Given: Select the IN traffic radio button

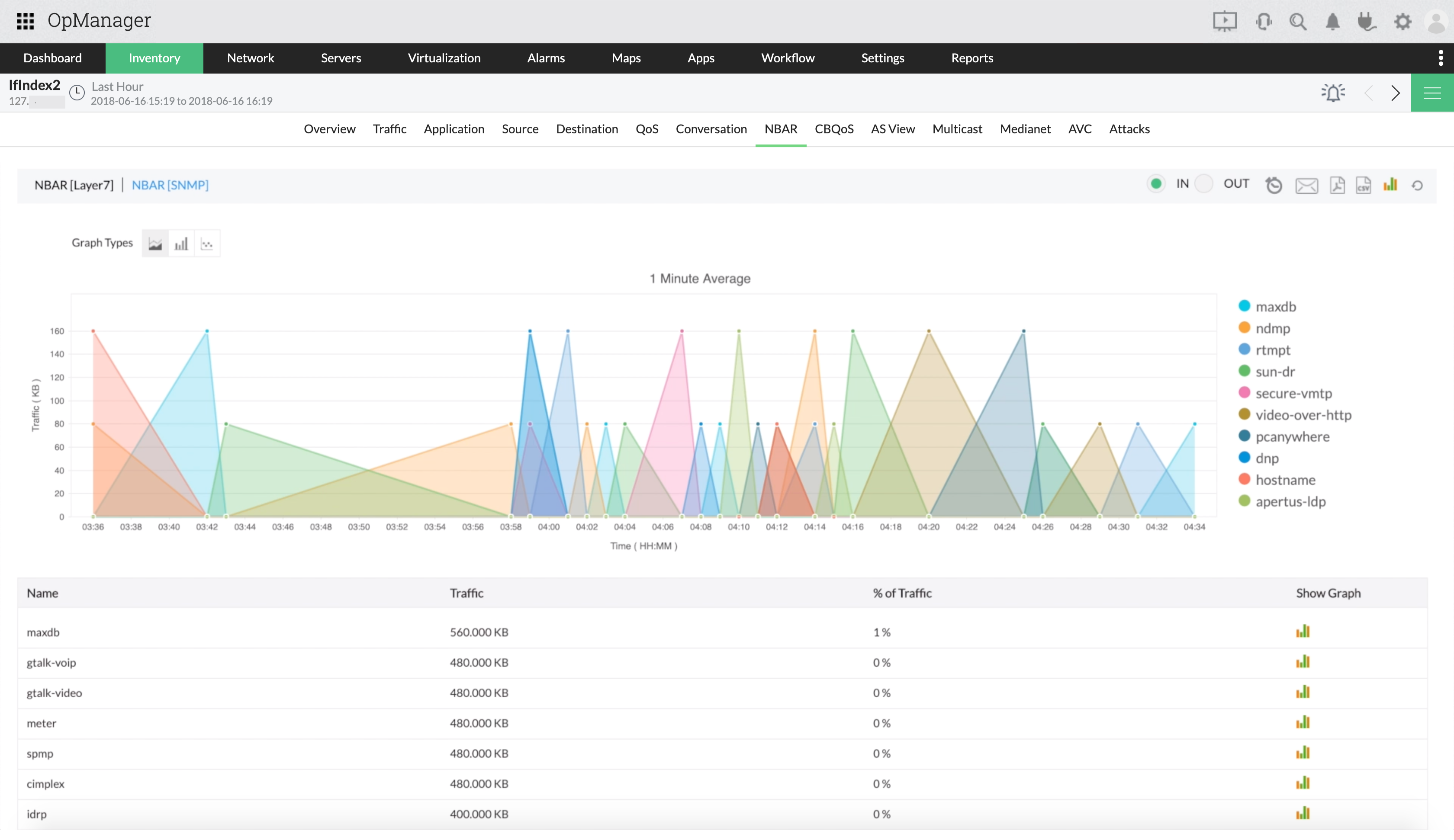Looking at the screenshot, I should click(1156, 184).
